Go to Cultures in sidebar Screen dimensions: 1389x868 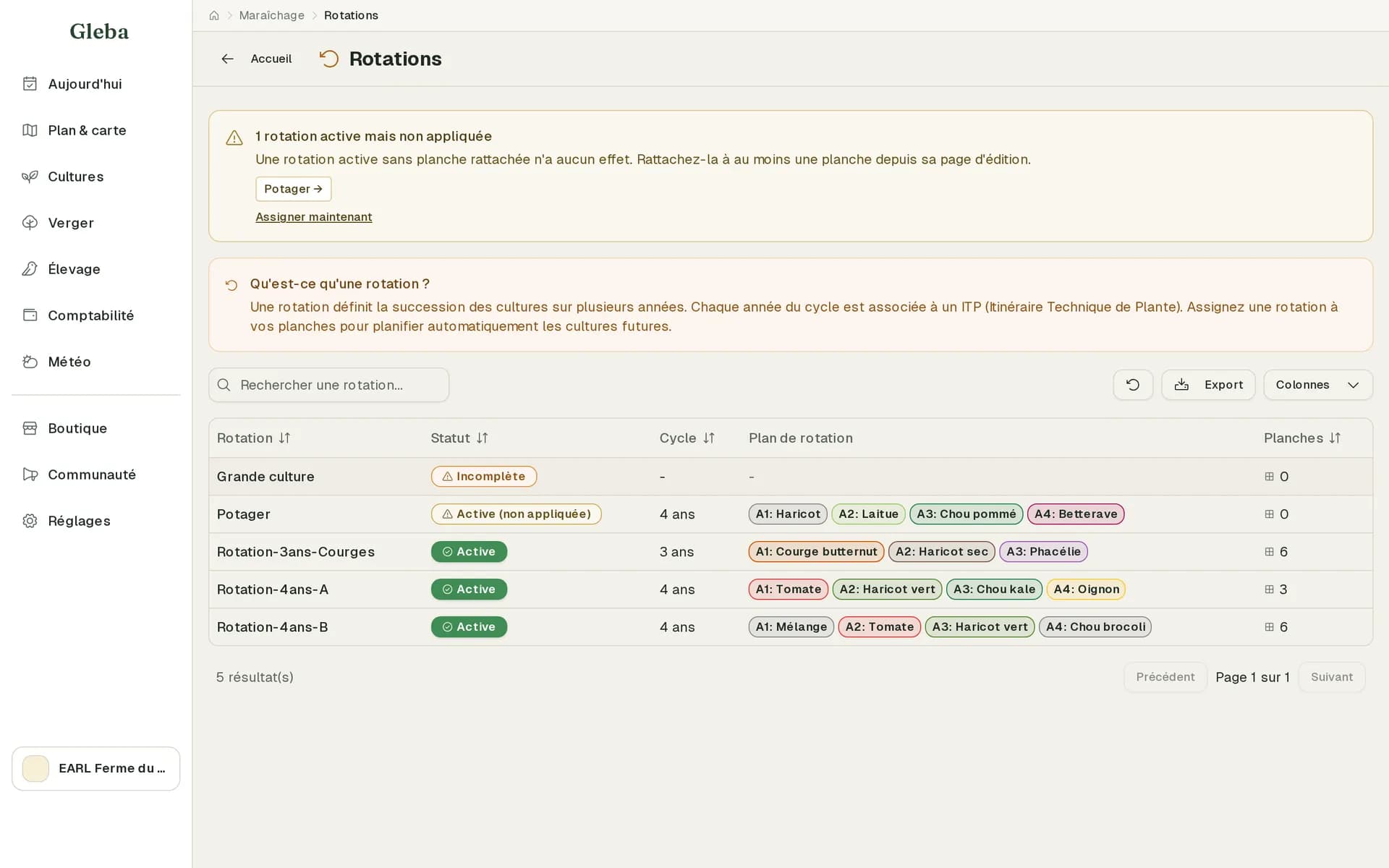(x=95, y=176)
